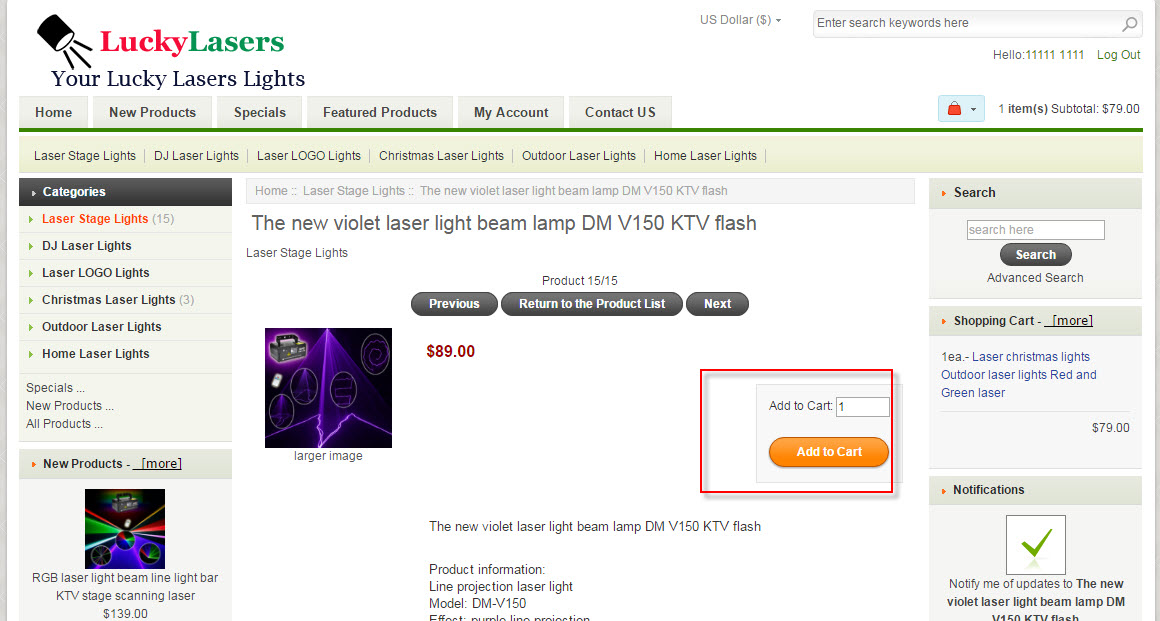Click Return to the Product List button
The height and width of the screenshot is (621, 1160).
(592, 303)
